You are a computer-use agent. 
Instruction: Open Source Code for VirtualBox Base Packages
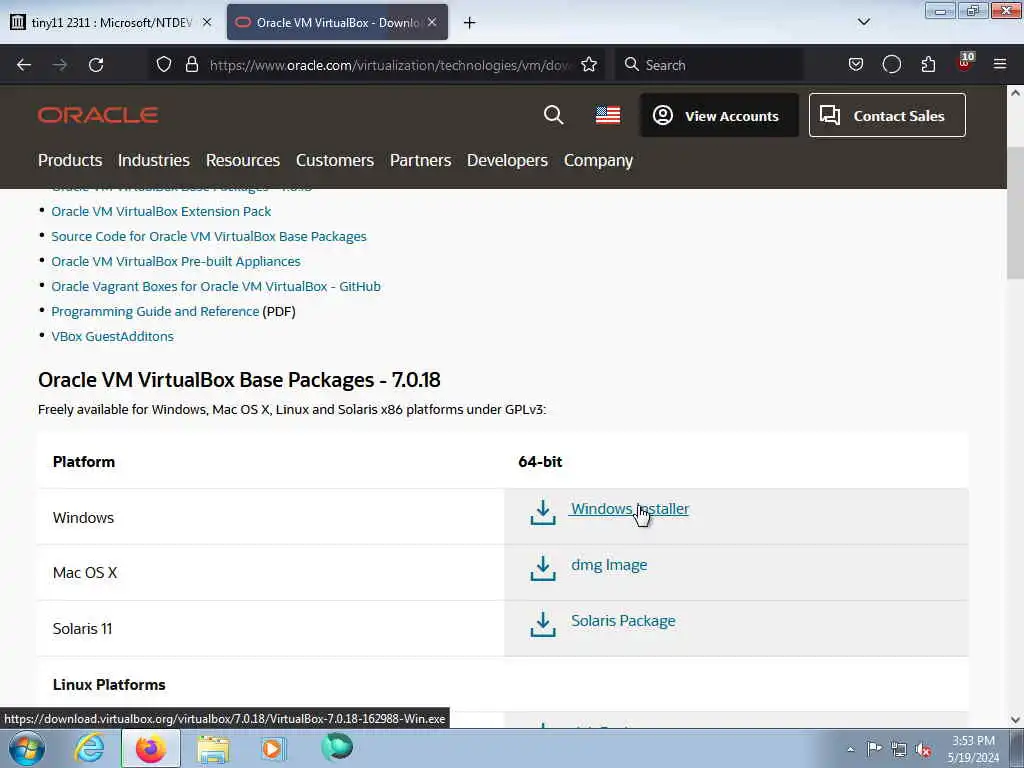pyautogui.click(x=209, y=236)
